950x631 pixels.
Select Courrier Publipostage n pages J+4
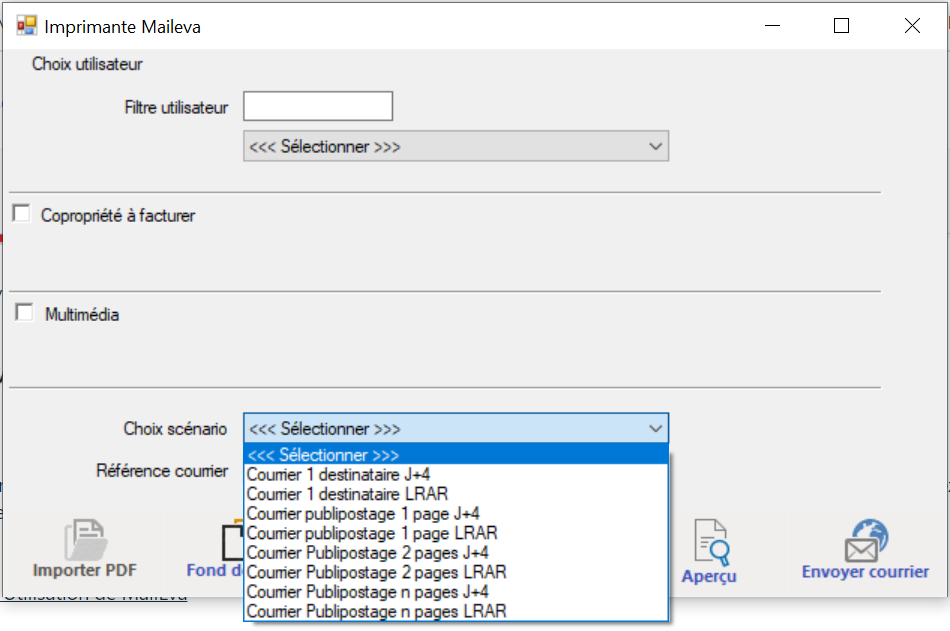coord(456,591)
